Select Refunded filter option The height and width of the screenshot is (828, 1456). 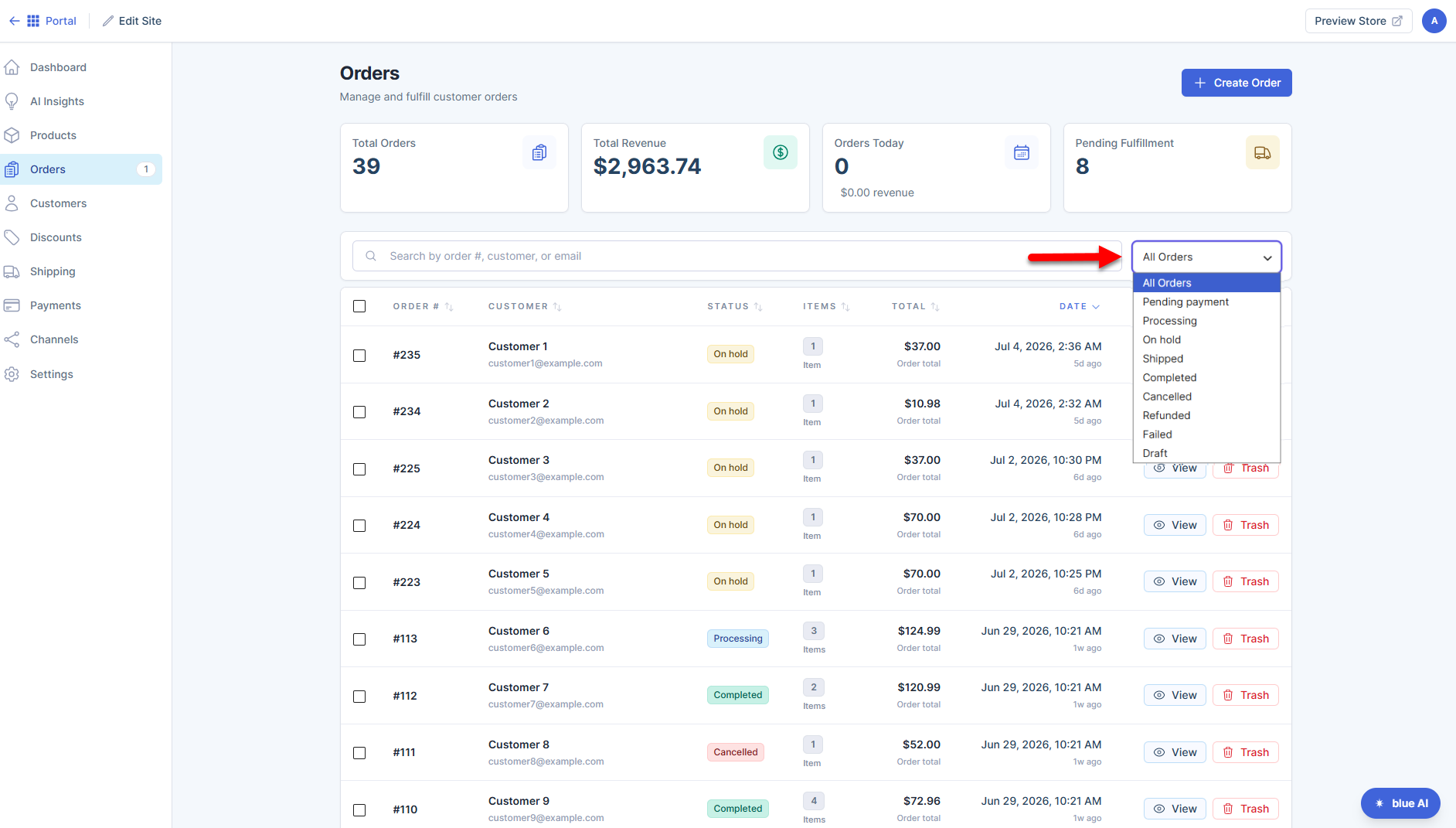point(1206,415)
